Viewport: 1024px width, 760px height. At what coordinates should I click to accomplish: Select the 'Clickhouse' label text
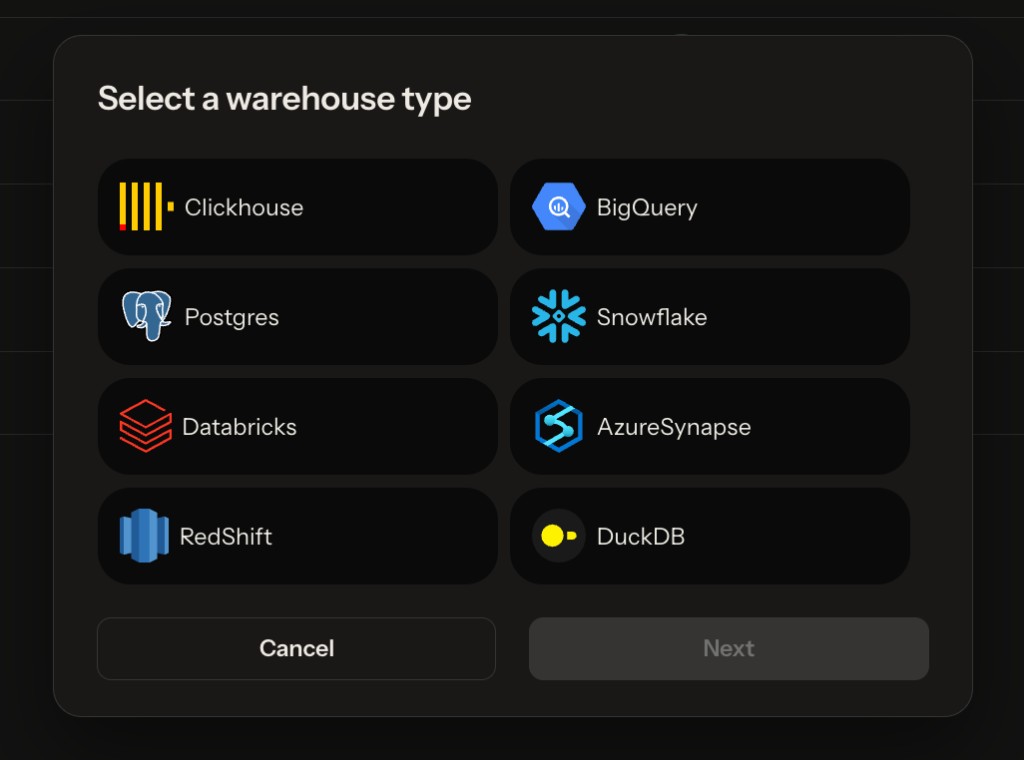244,207
